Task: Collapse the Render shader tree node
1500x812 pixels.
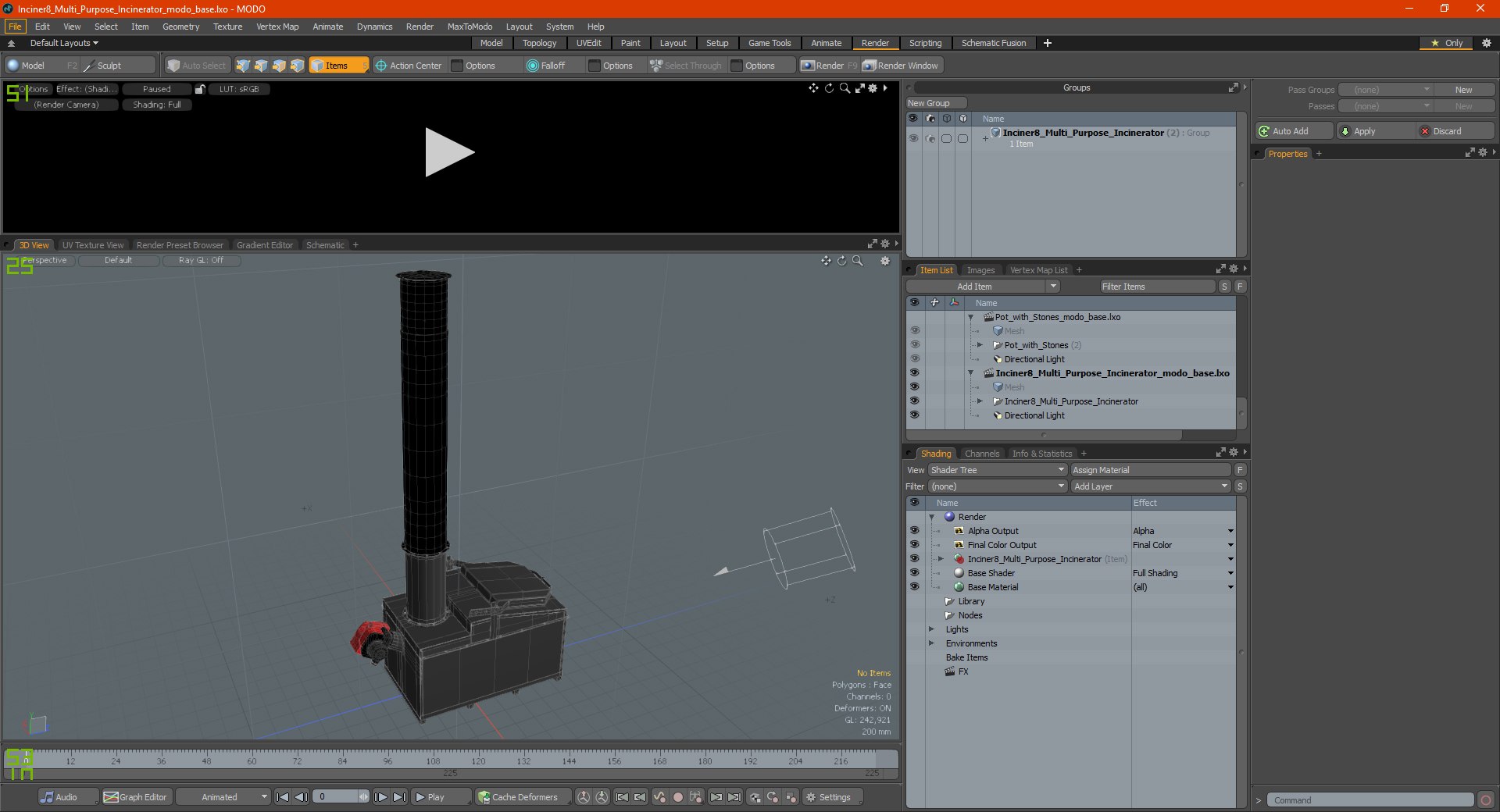Action: click(x=931, y=517)
